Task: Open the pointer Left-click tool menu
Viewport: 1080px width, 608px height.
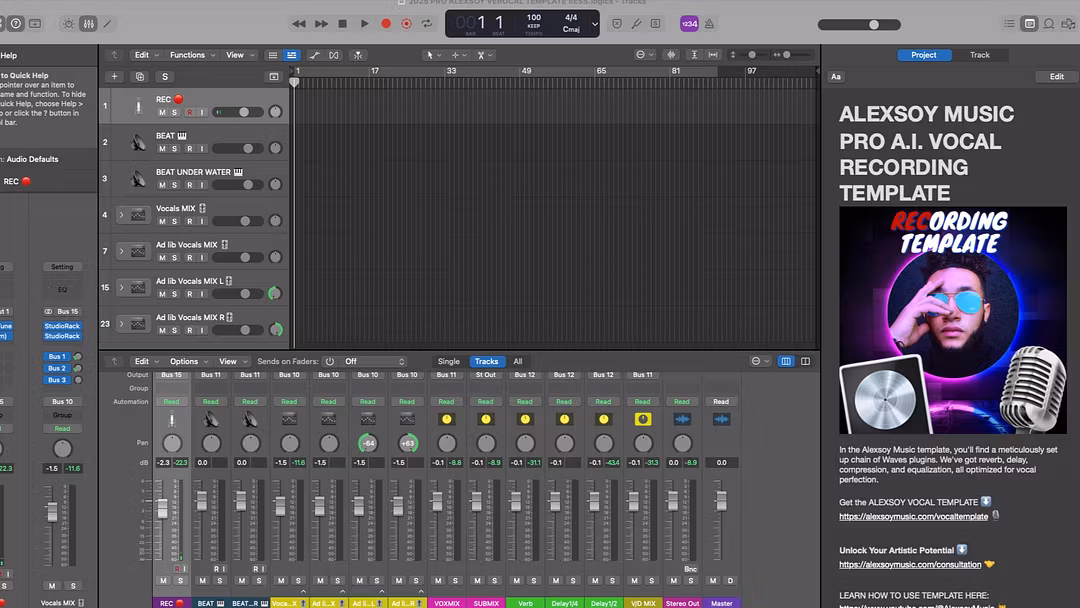Action: [434, 55]
